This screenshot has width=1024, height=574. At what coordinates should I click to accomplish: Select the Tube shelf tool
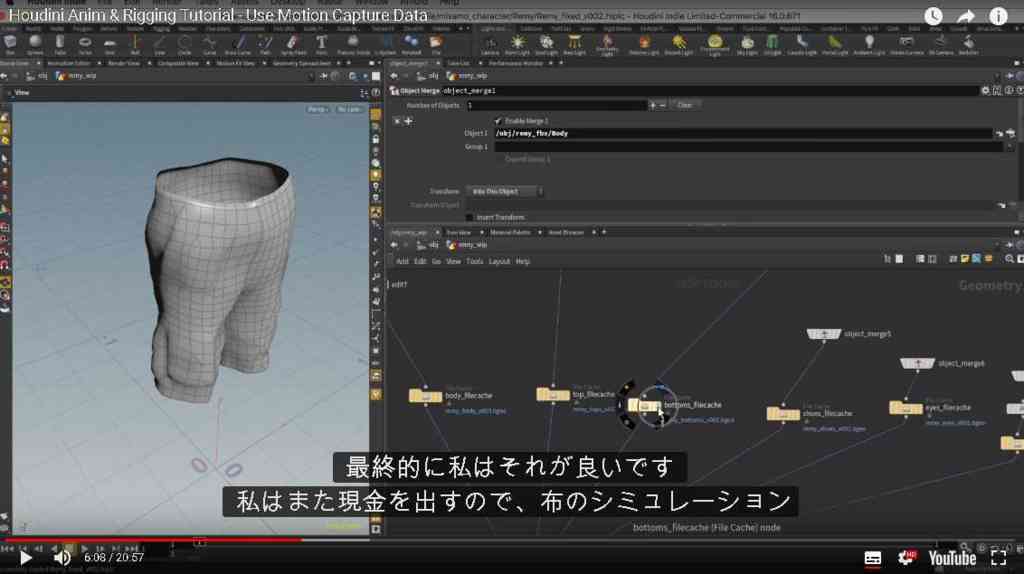pos(59,44)
